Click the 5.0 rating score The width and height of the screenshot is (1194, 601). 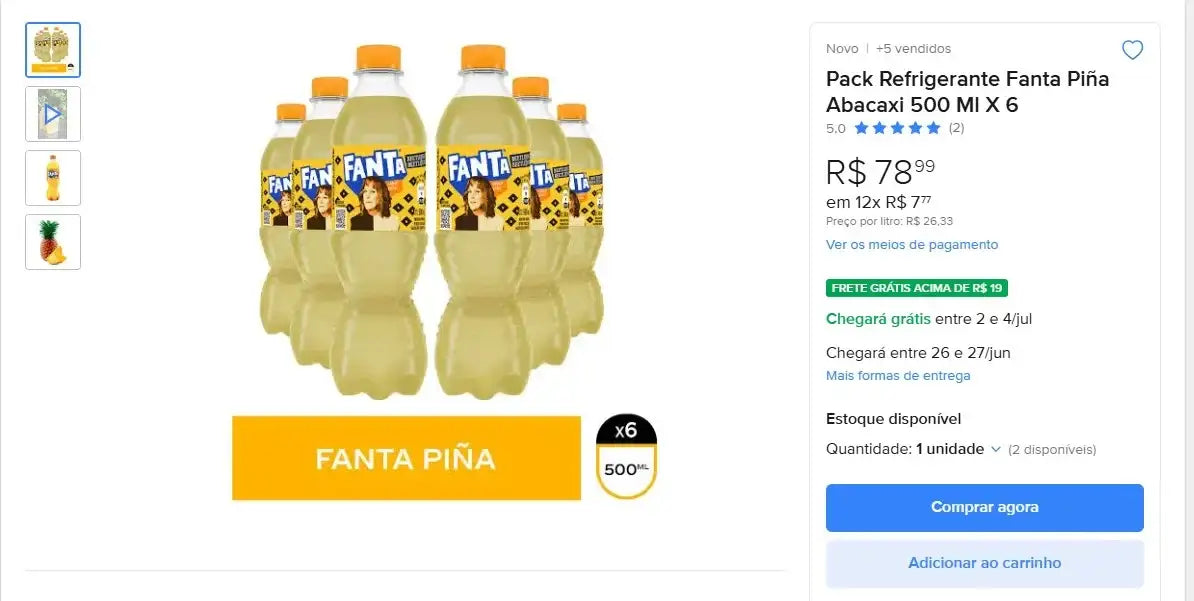click(x=835, y=128)
